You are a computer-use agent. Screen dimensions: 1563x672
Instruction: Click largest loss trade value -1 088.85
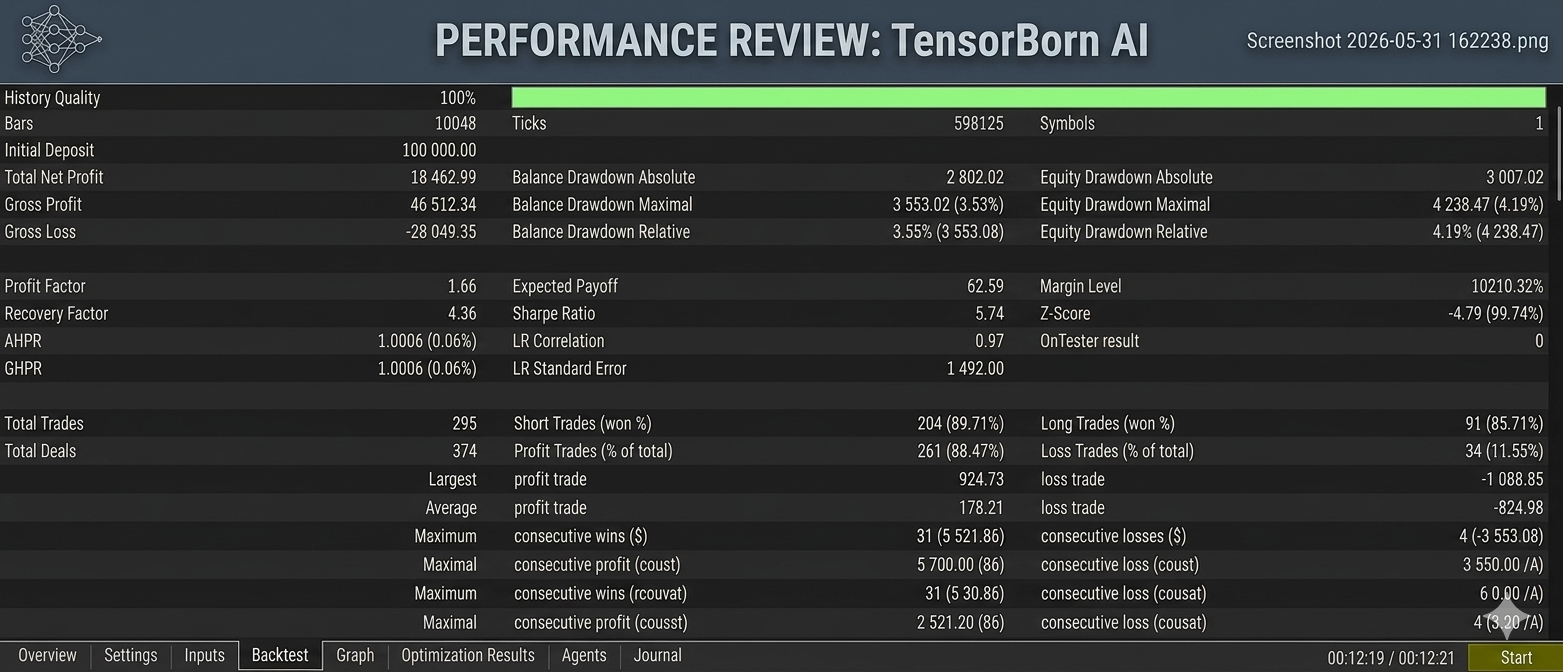point(1513,479)
